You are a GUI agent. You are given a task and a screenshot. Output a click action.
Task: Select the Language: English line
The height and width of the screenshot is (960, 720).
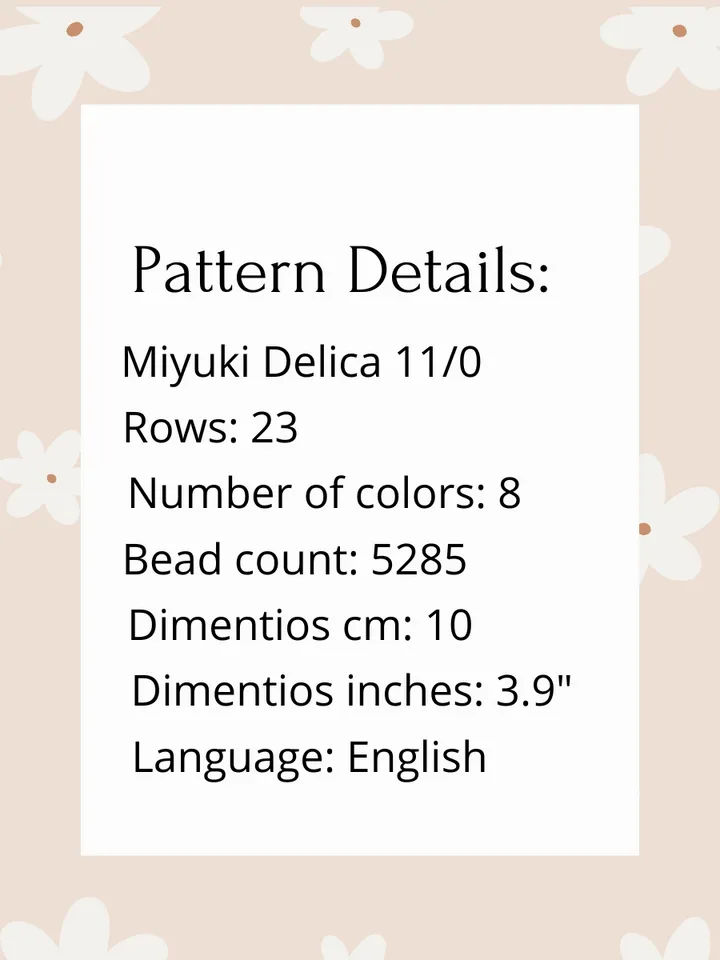pyautogui.click(x=309, y=758)
